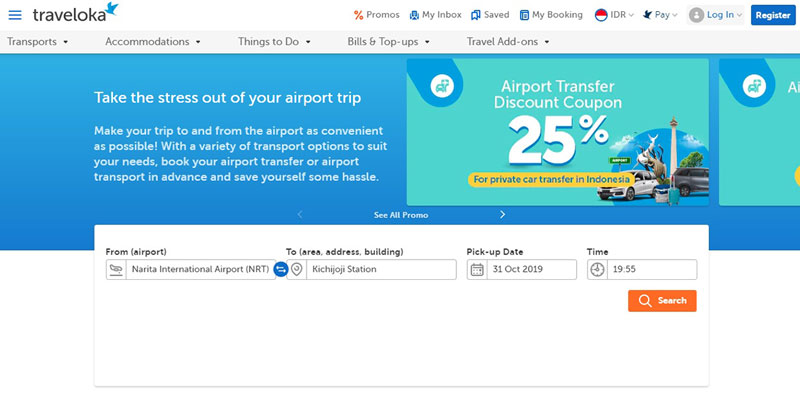Screen dimensions: 800x408
Task: Expand the Pay dropdown
Action: tap(660, 15)
